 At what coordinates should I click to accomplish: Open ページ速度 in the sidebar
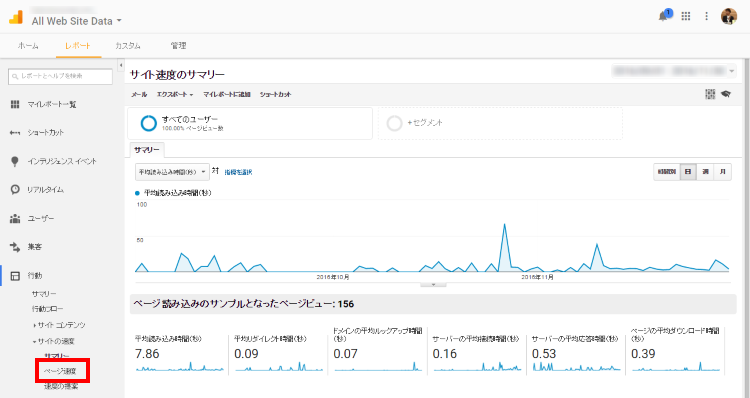pos(60,371)
